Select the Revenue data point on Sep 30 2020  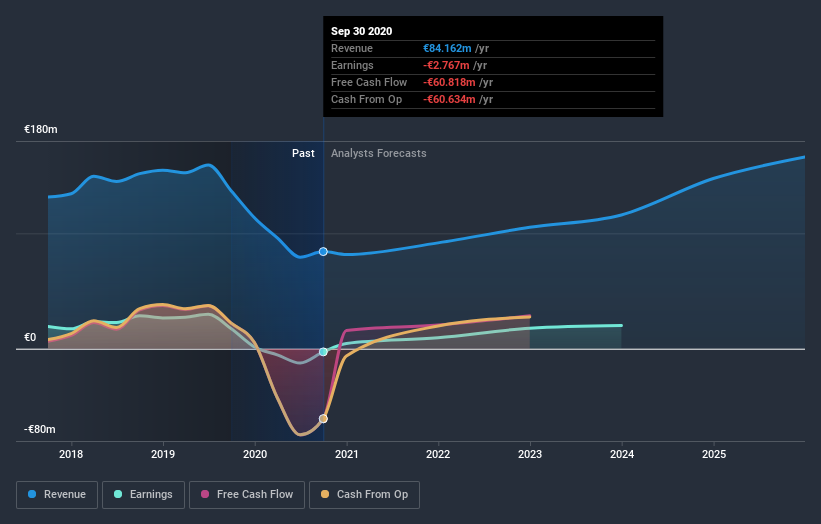coord(323,252)
